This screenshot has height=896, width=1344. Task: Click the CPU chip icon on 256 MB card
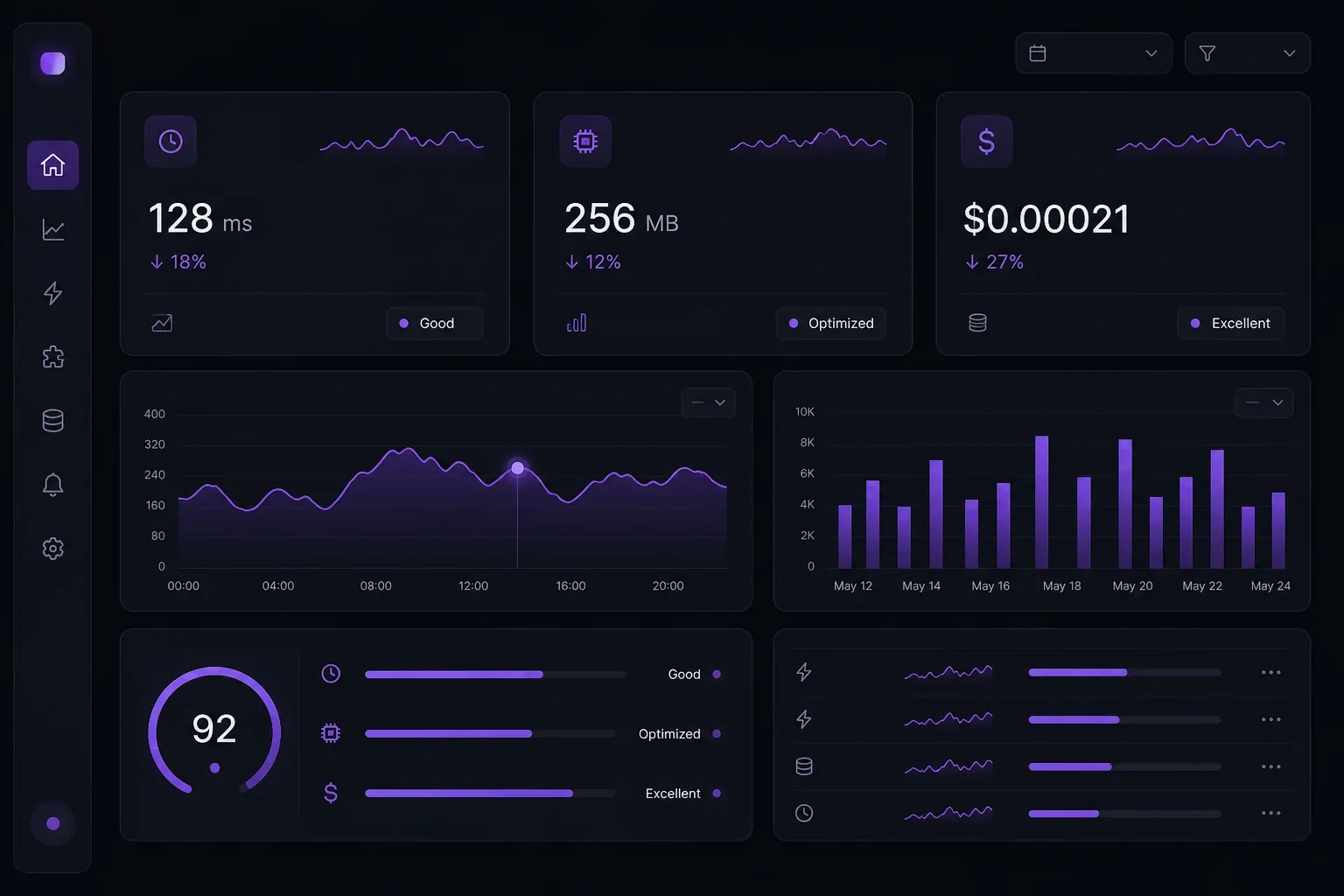pyautogui.click(x=585, y=141)
